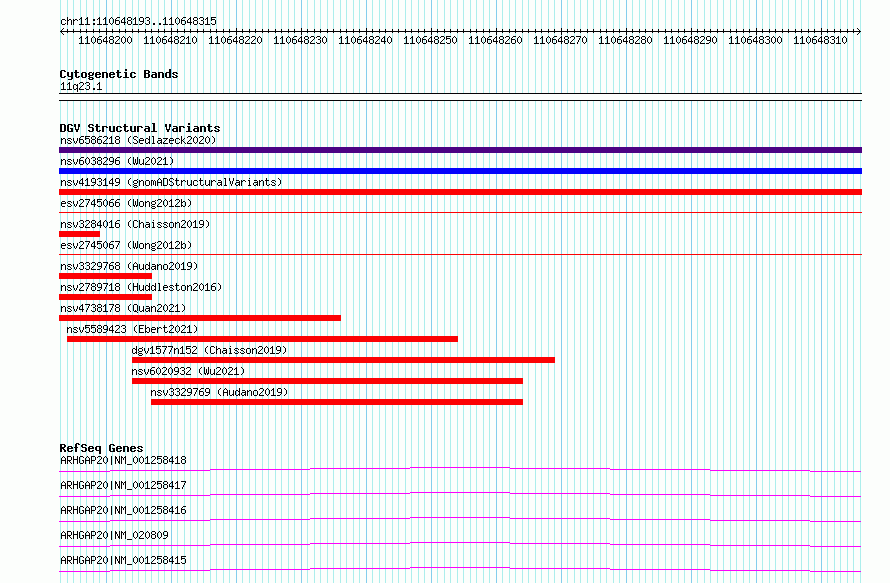The image size is (890, 583).
Task: Click red bar under dgv1577n152 label
Action: point(343,360)
